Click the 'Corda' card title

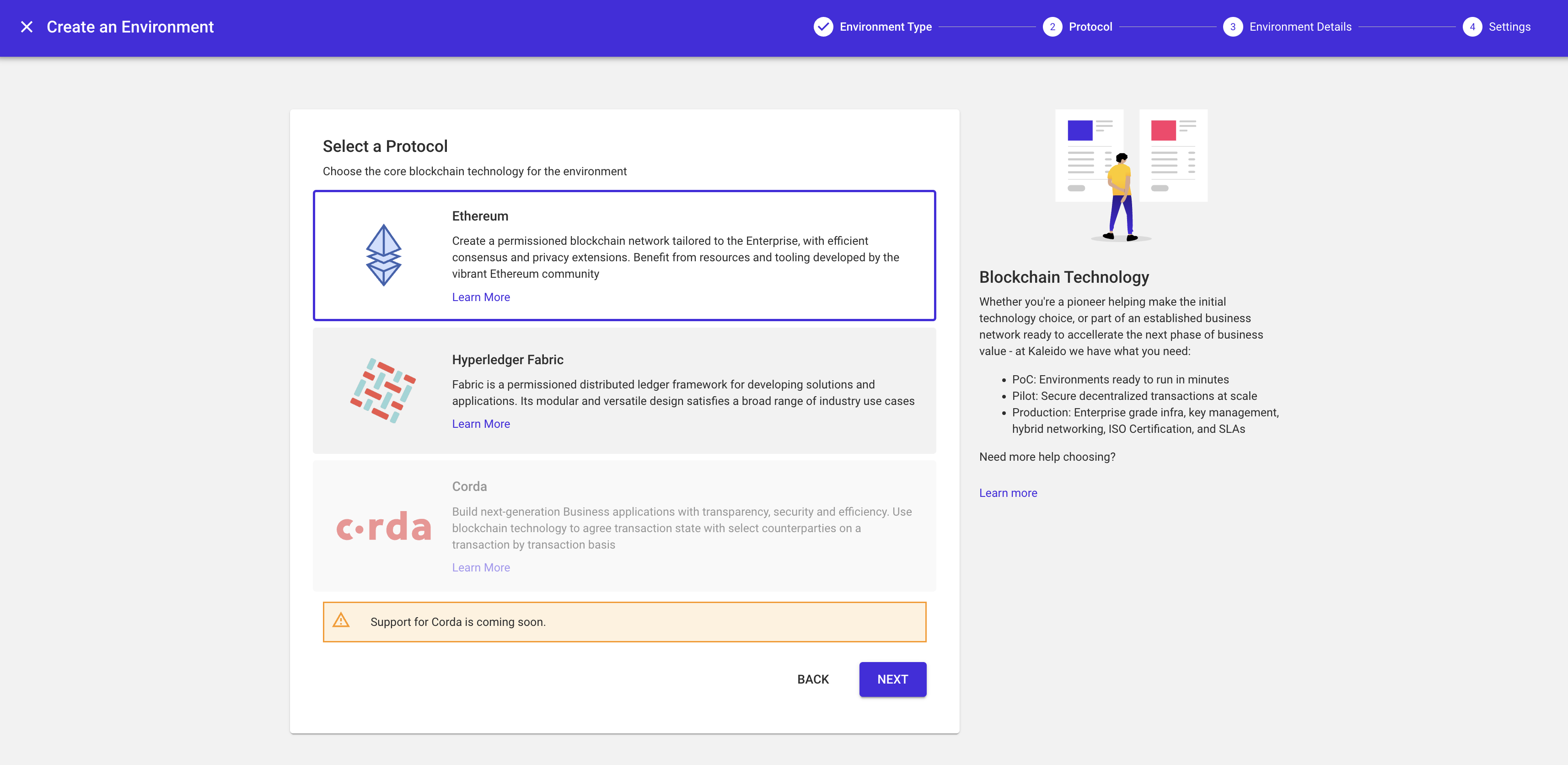[x=469, y=487]
